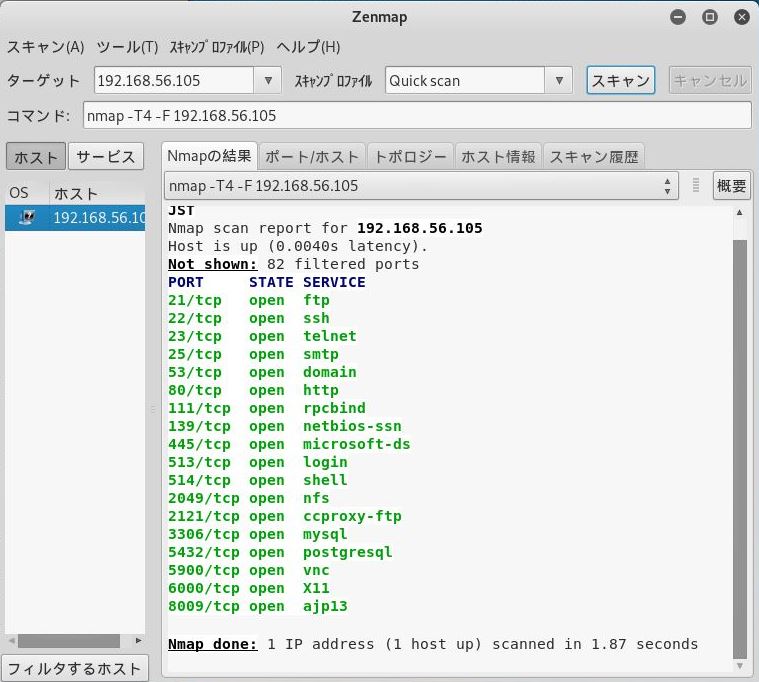Viewport: 759px width, 682px height.
Task: Click the 'http' service text
Action: [320, 390]
